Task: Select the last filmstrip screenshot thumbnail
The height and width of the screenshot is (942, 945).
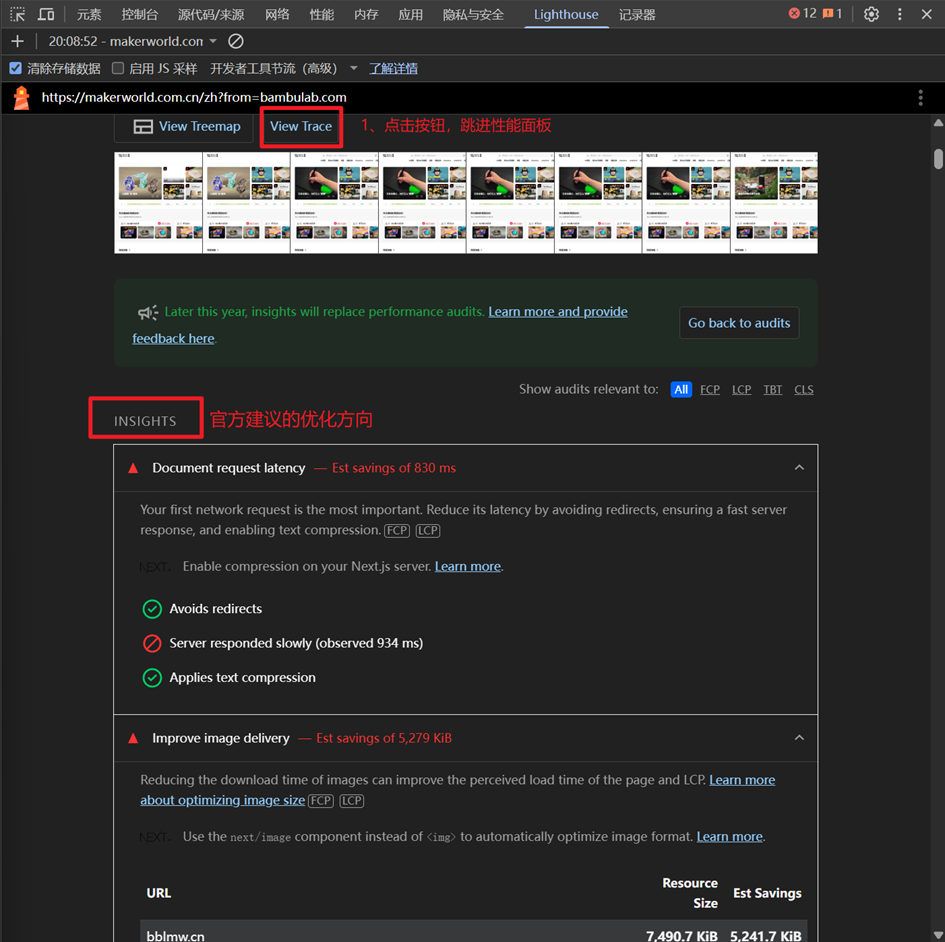Action: tap(774, 203)
